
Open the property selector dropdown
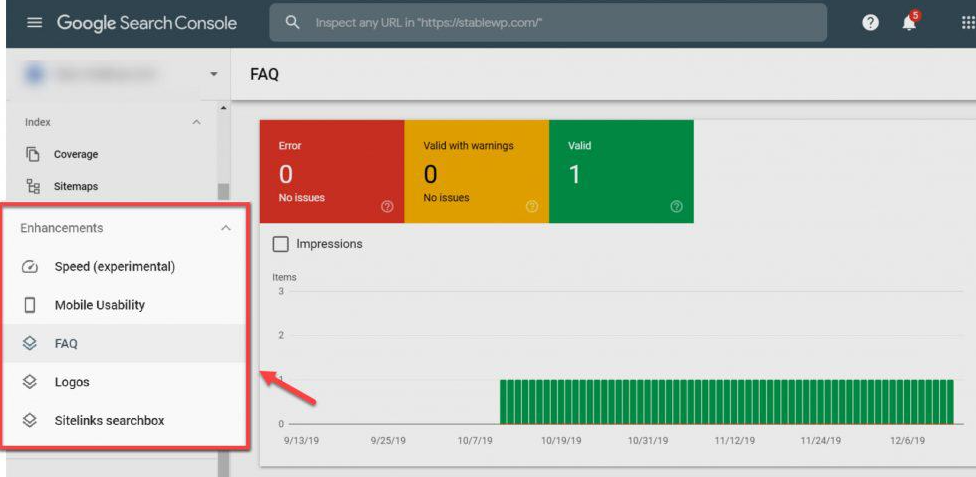pos(213,75)
